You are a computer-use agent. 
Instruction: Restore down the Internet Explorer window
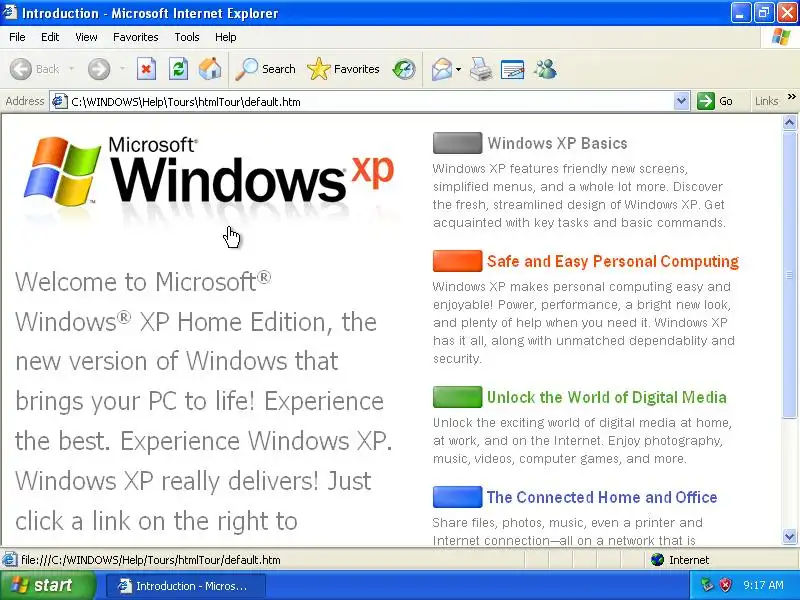[x=763, y=13]
